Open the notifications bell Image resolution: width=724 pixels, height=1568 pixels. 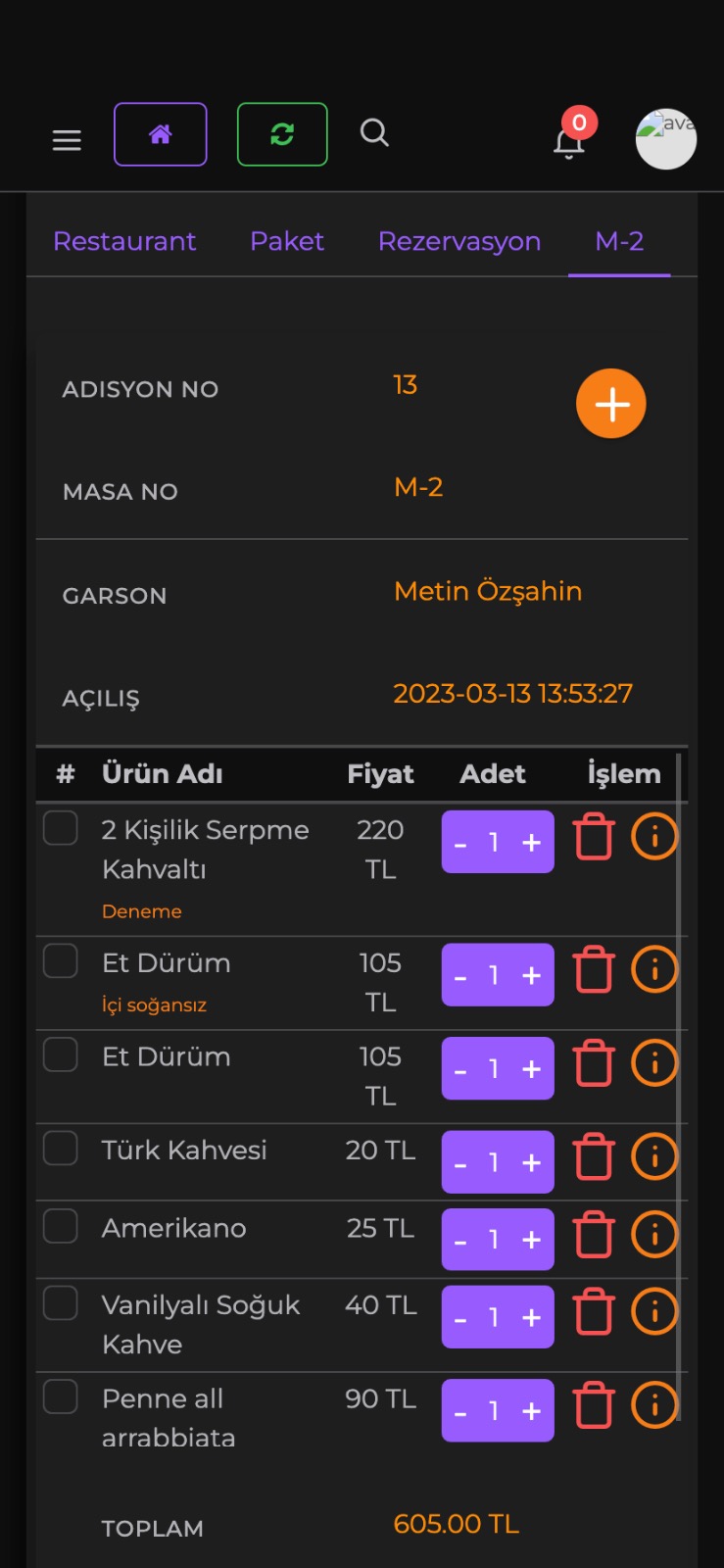click(x=569, y=141)
